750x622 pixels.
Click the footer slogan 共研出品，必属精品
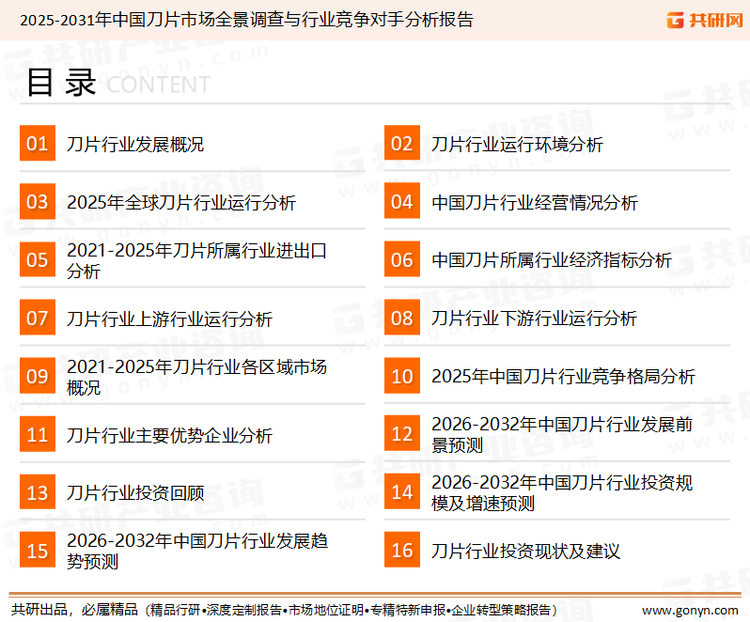75,610
